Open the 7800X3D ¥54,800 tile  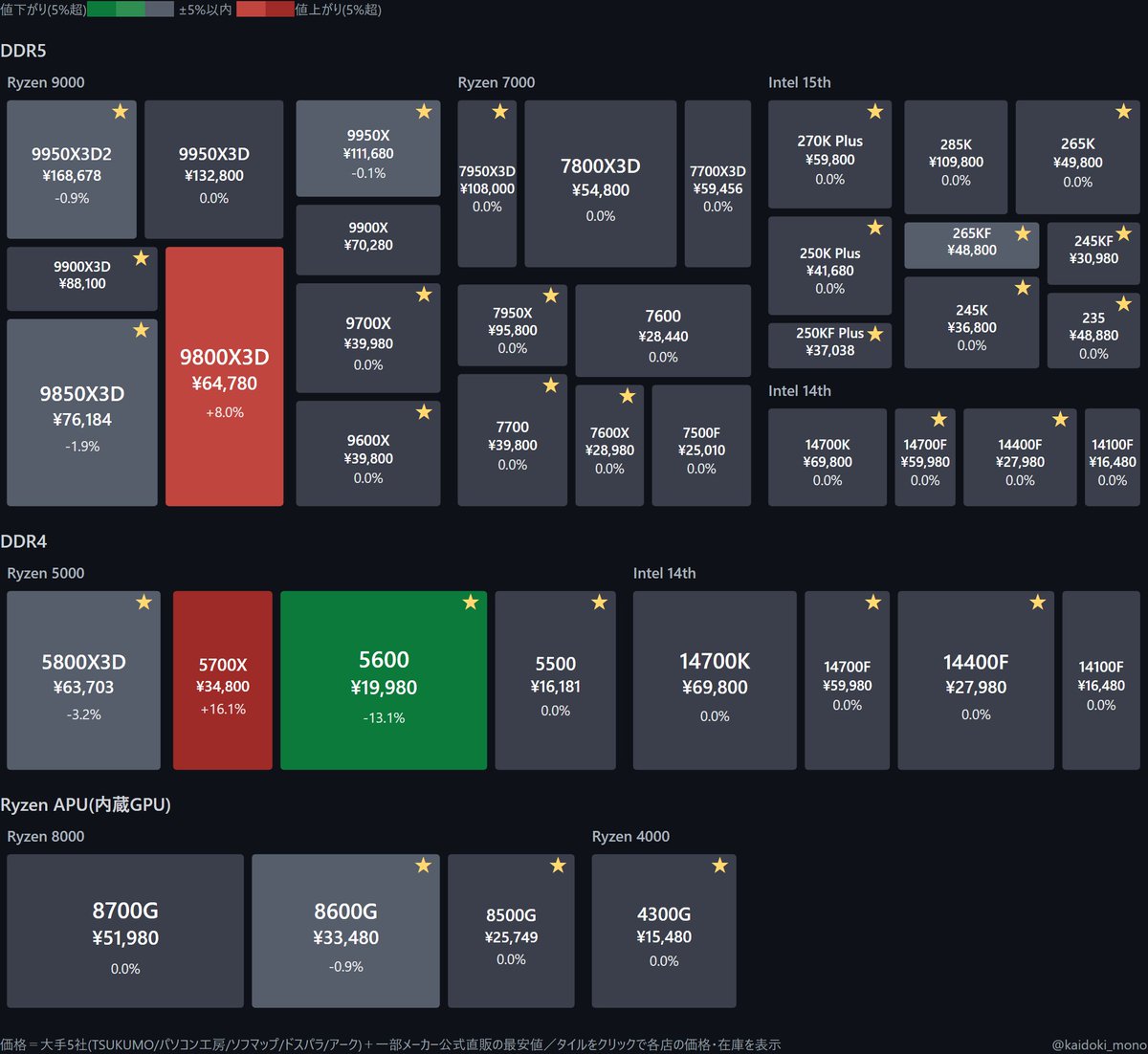[601, 184]
